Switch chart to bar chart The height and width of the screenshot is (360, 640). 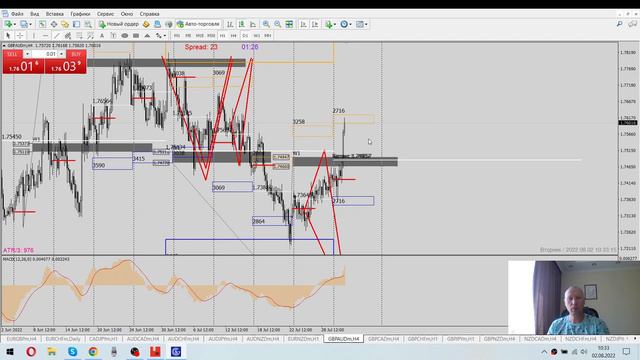(x=230, y=24)
